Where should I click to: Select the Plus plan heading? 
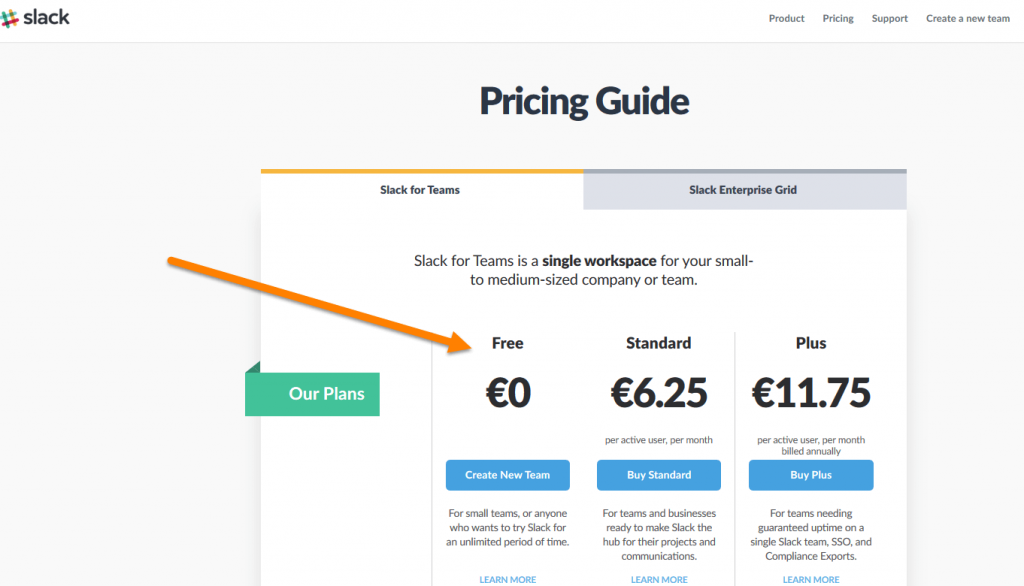click(x=811, y=343)
